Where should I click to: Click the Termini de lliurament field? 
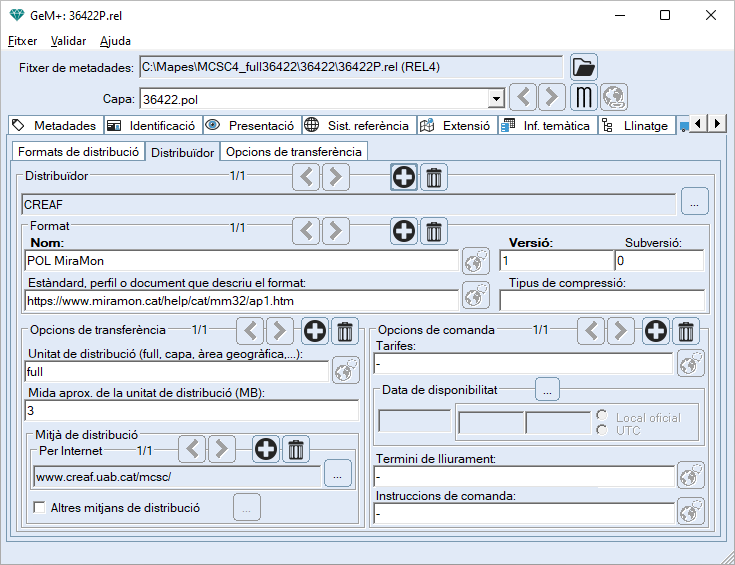coord(524,477)
